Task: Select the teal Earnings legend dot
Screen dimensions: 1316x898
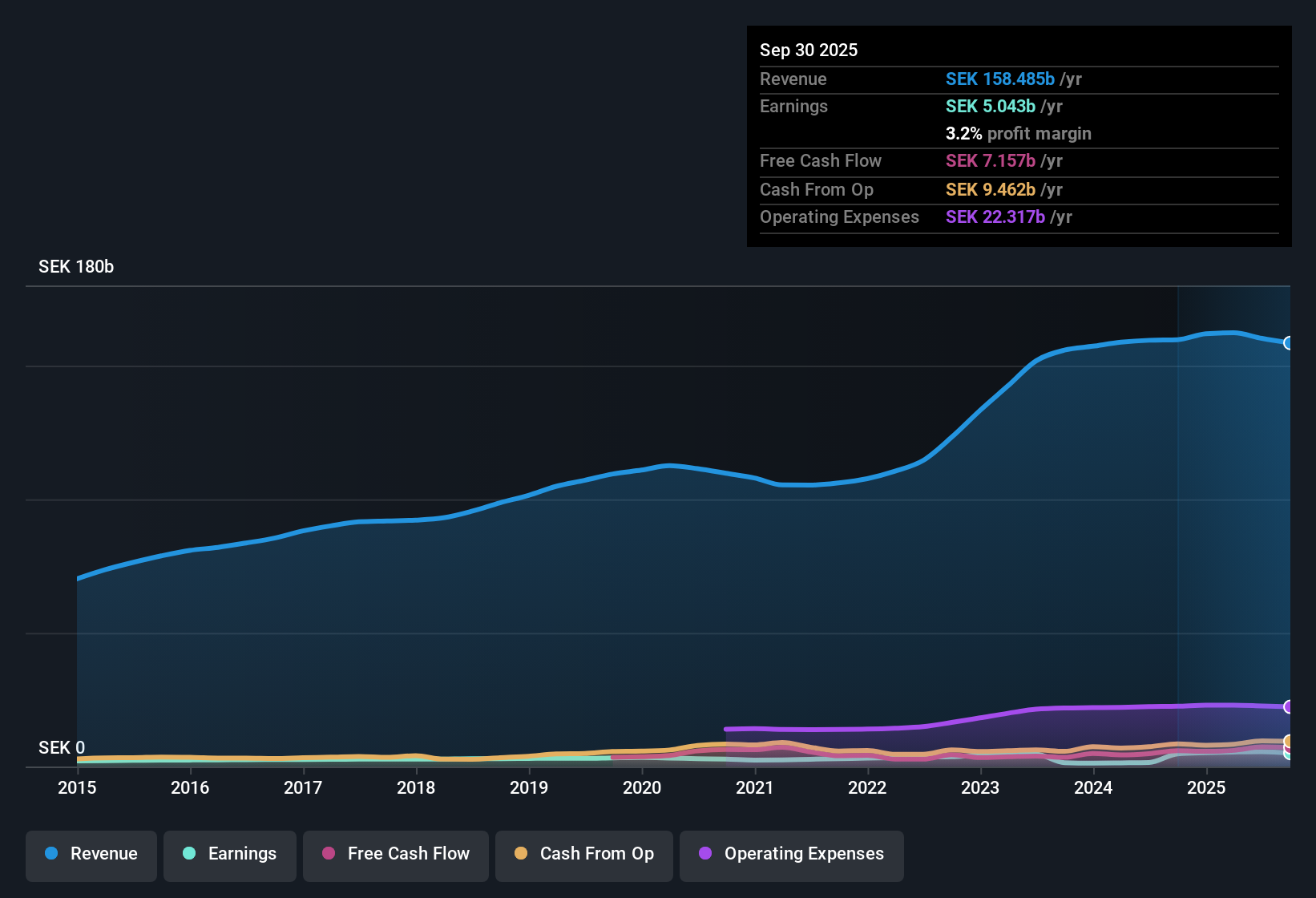Action: 189,854
